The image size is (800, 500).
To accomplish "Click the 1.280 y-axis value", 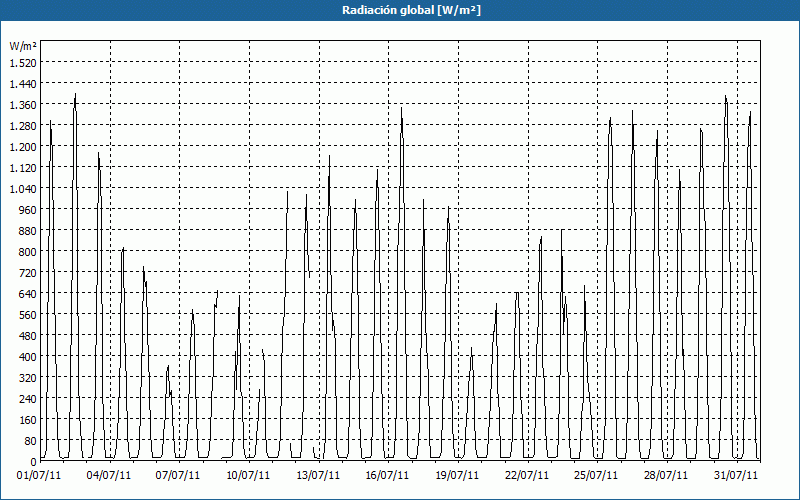I will tap(23, 126).
